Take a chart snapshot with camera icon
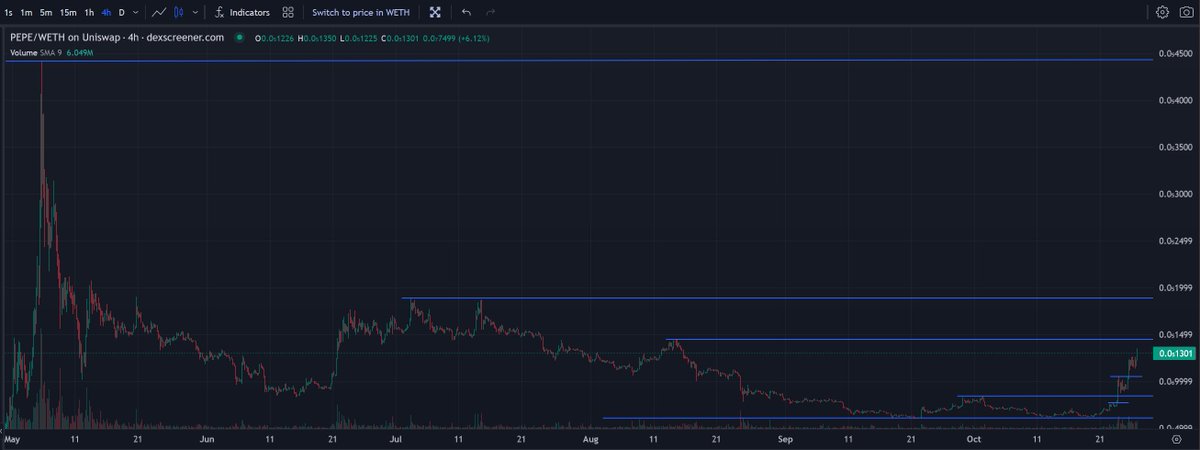1200x450 pixels. click(x=1187, y=12)
